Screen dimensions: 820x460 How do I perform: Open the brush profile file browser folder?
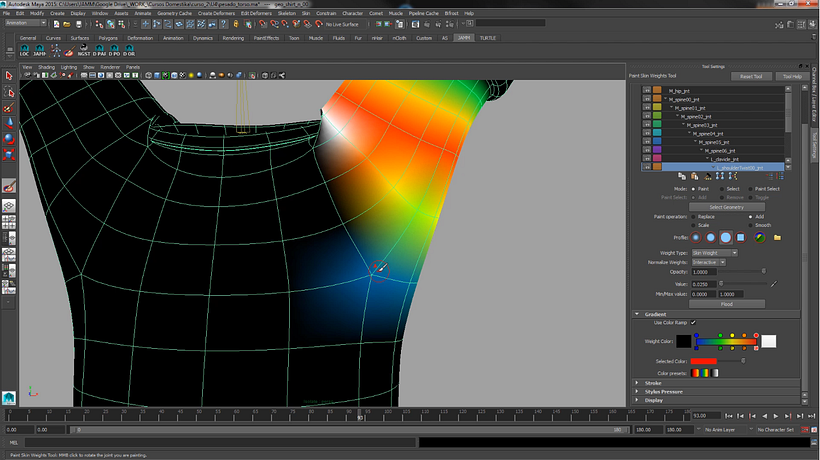tap(777, 237)
